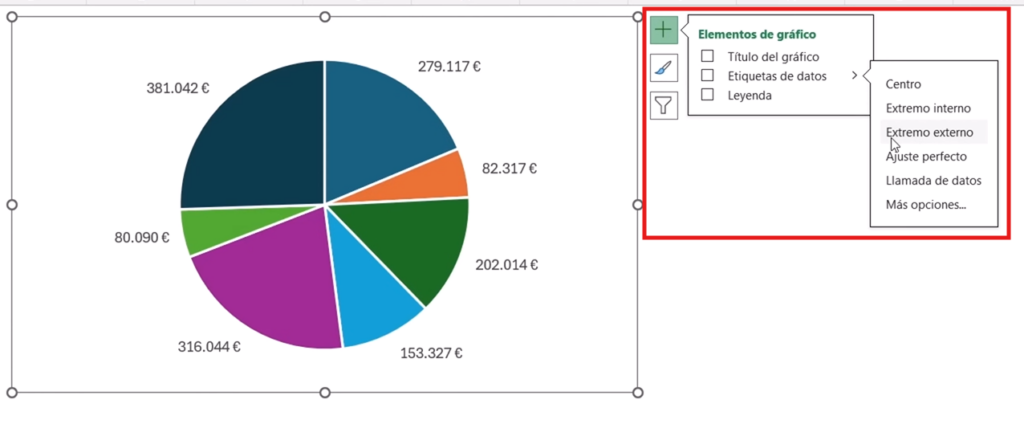Select the light blue pie slice
Image resolution: width=1024 pixels, height=424 pixels.
[369, 294]
